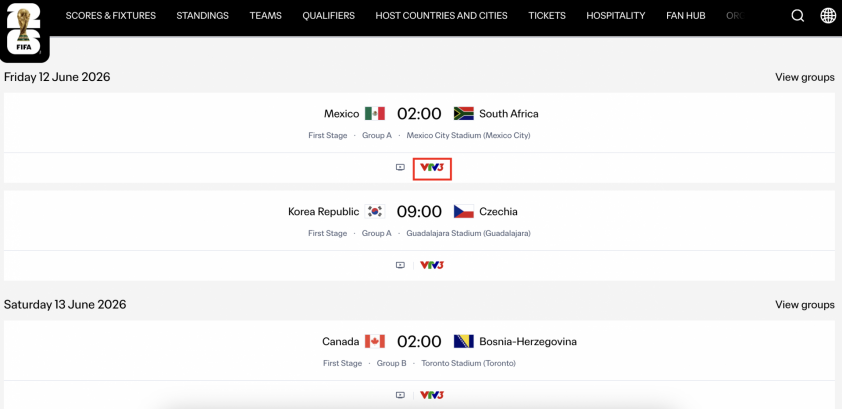Open the Tickets menu item
842x409 pixels.
(546, 16)
